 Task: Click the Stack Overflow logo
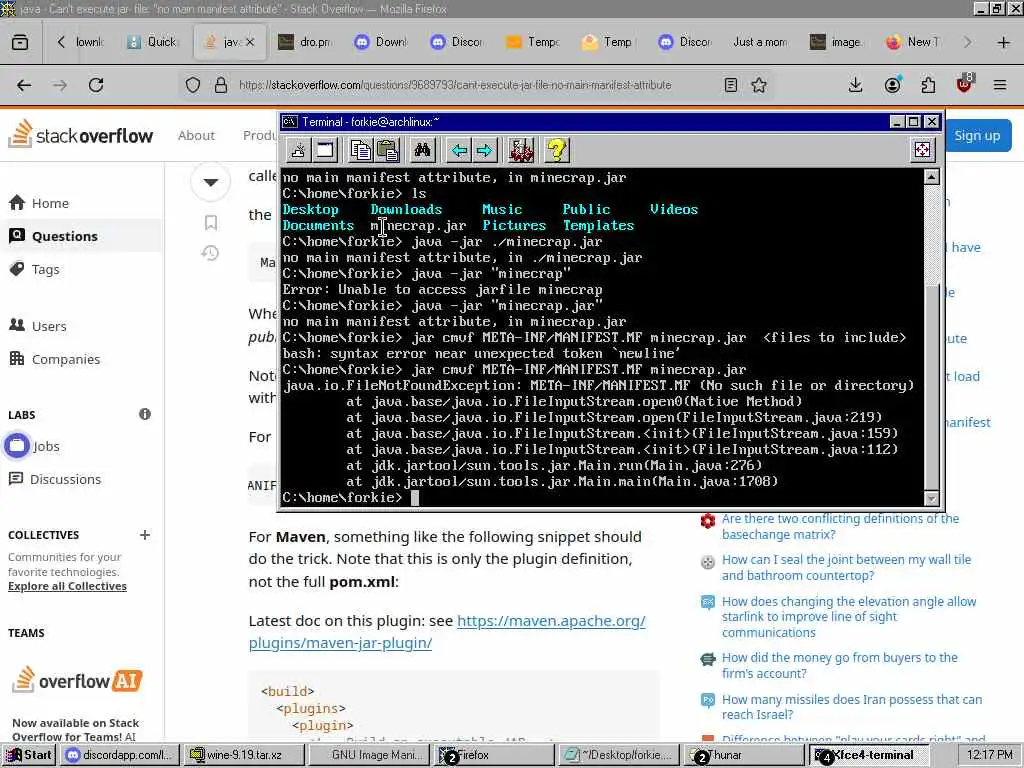pos(81,134)
